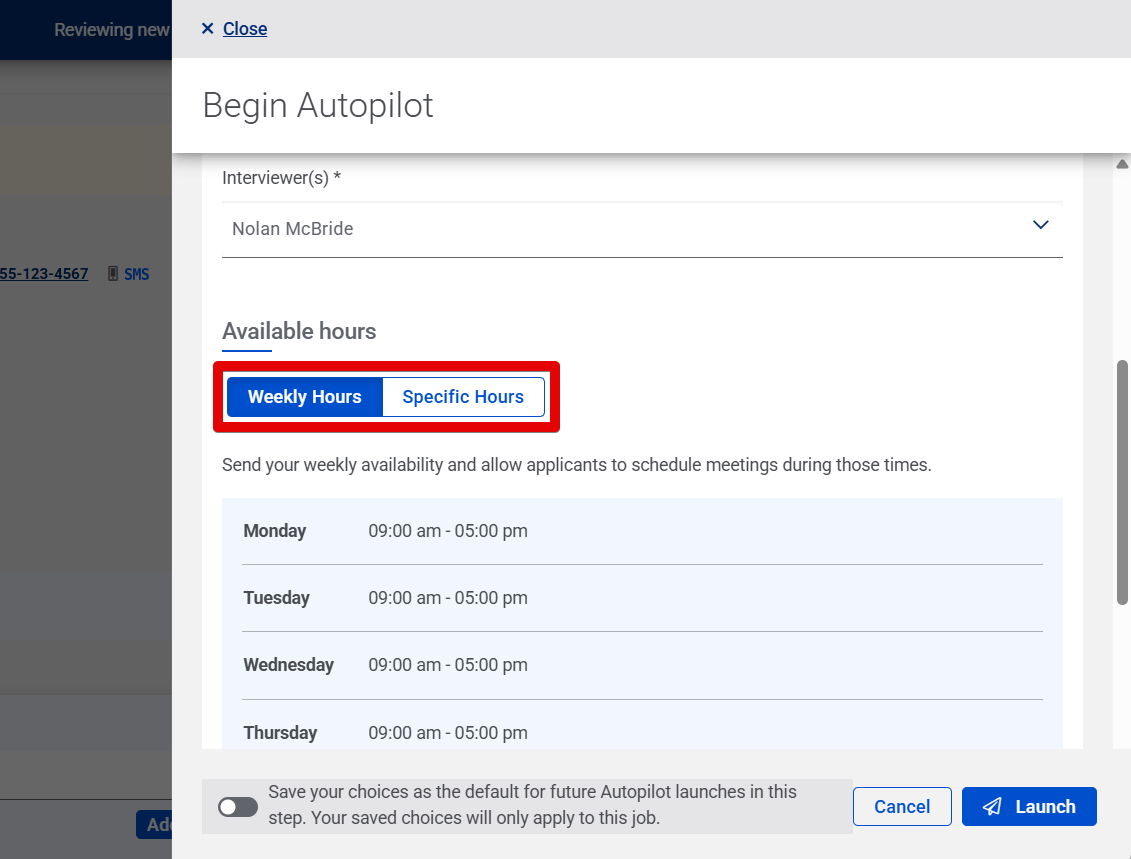The width and height of the screenshot is (1131, 859).
Task: Click the chevron on the Interviewer field
Action: point(1040,225)
